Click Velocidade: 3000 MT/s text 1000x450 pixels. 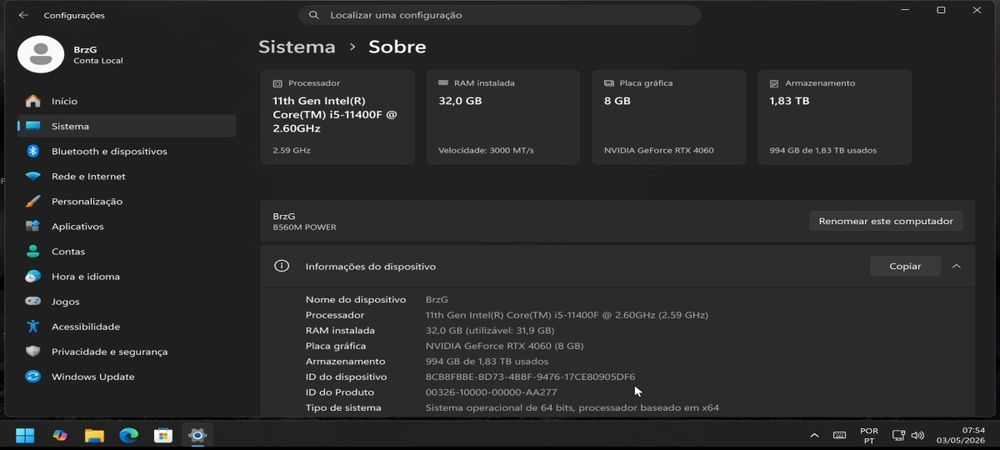[x=486, y=150]
